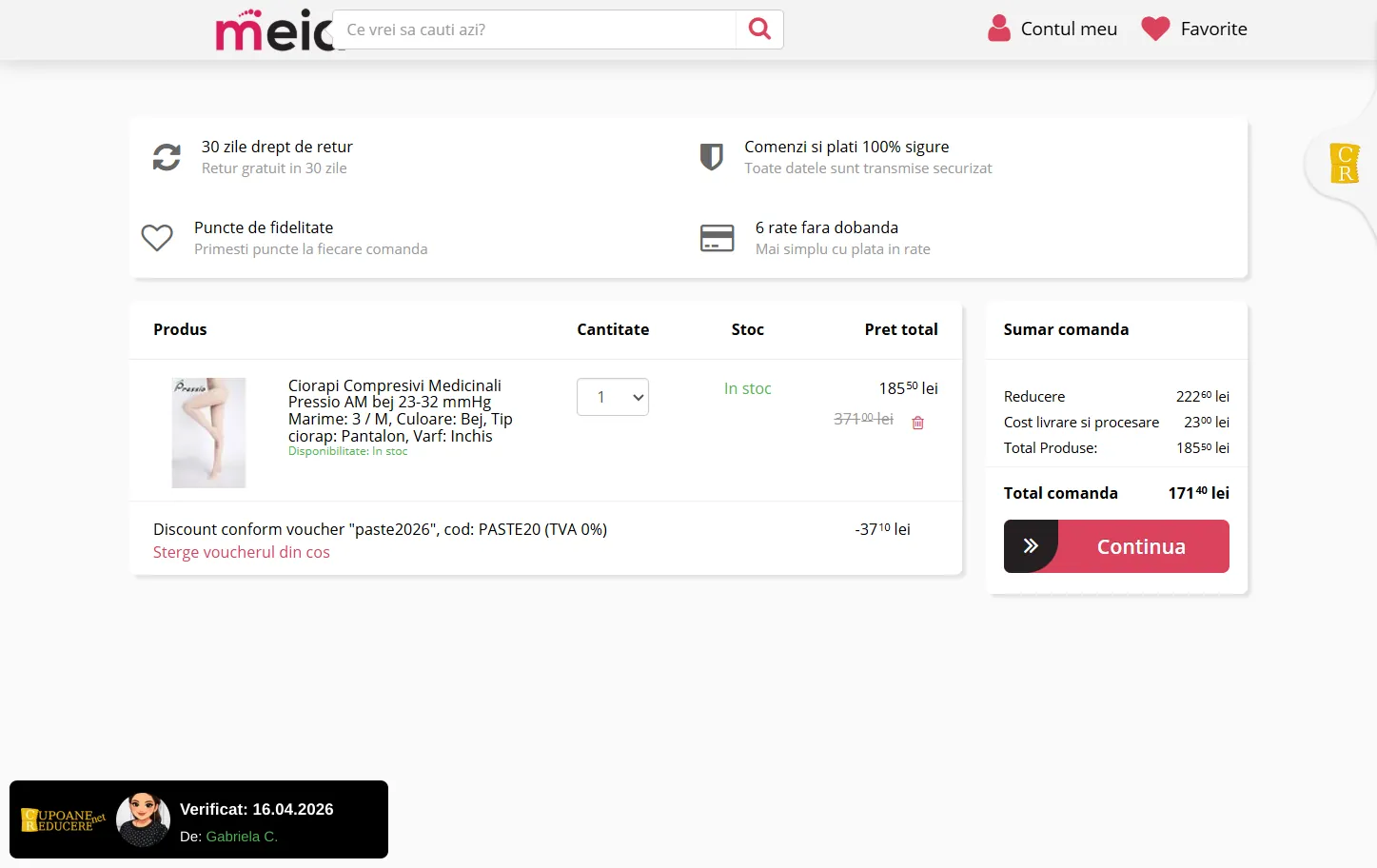Image resolution: width=1377 pixels, height=868 pixels.
Task: Click the credit card installments icon
Action: tap(717, 238)
